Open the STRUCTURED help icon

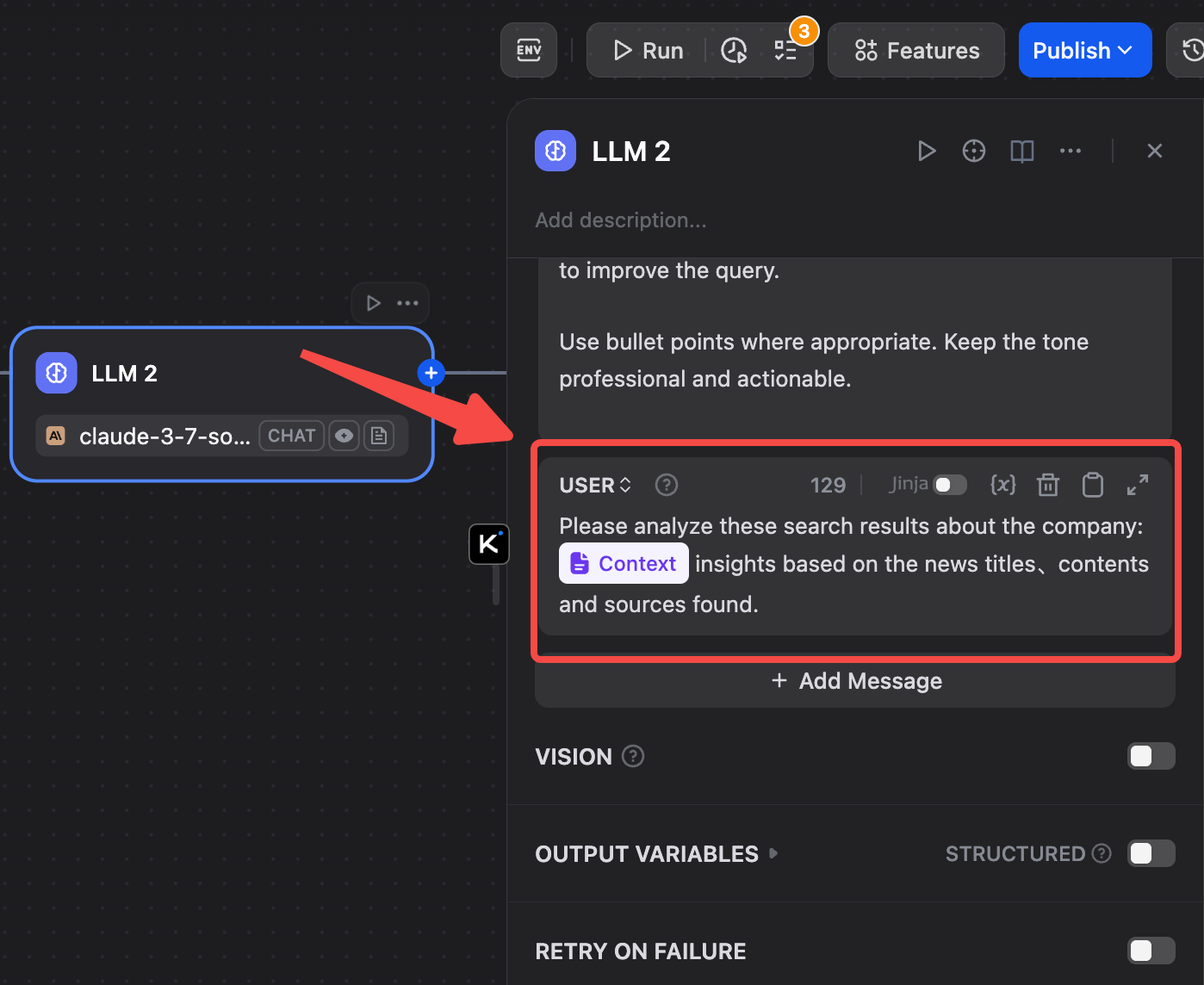[x=1102, y=853]
